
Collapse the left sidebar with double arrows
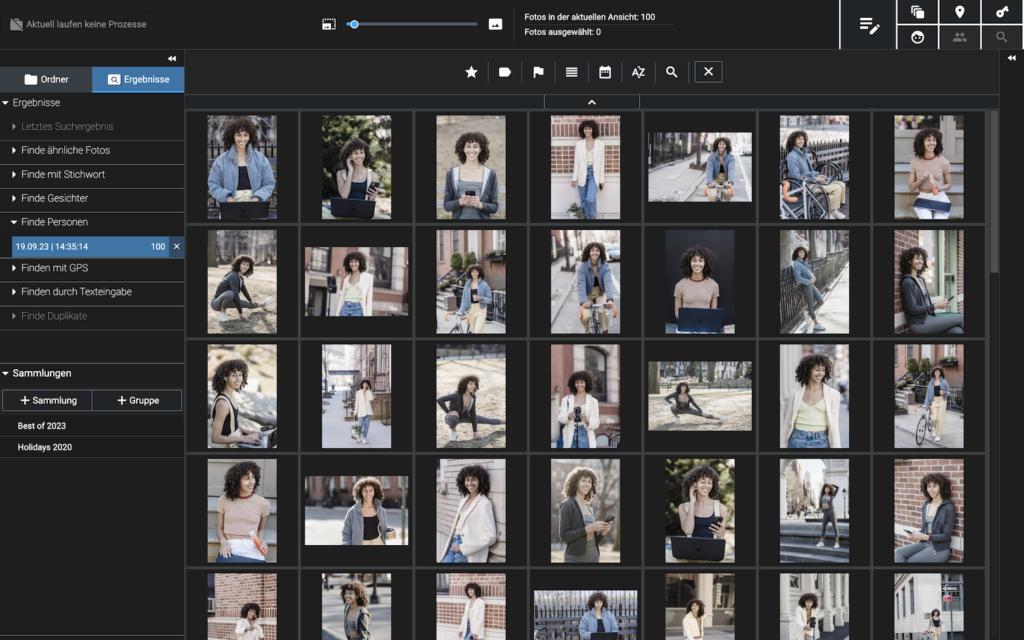[x=172, y=59]
